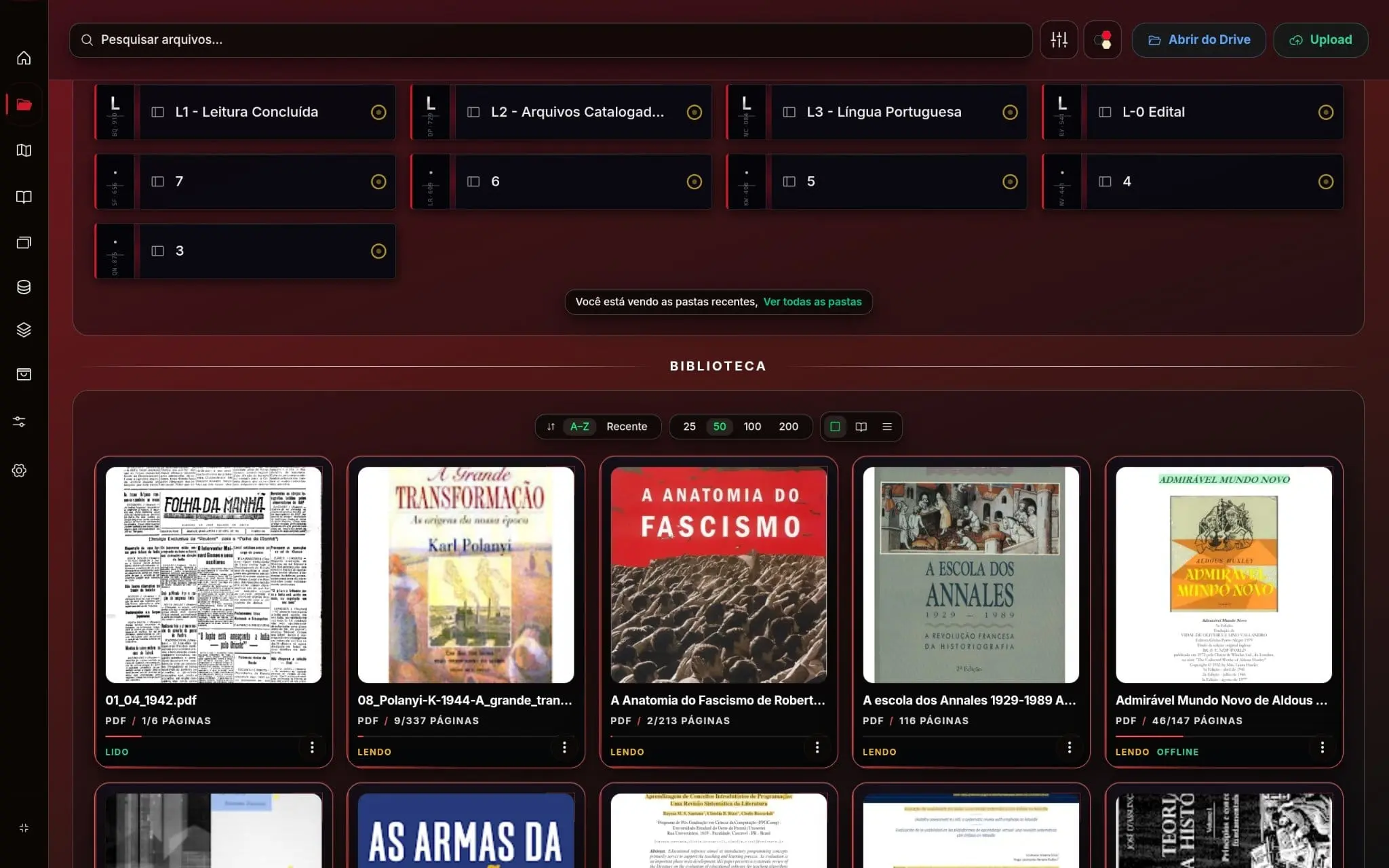
Task: Open A Anatomia do Fascismo cover
Action: 719,575
